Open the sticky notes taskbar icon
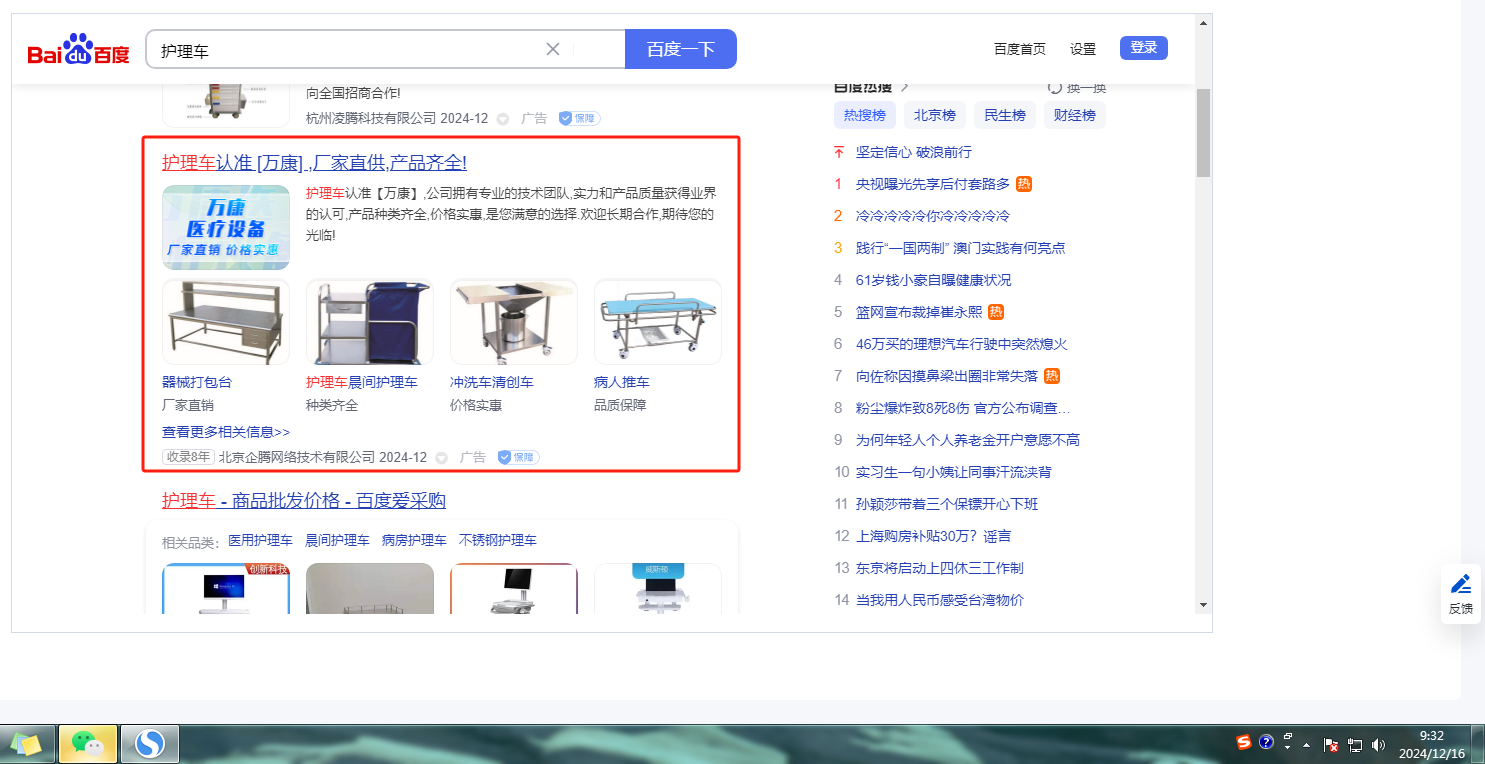 [x=27, y=744]
